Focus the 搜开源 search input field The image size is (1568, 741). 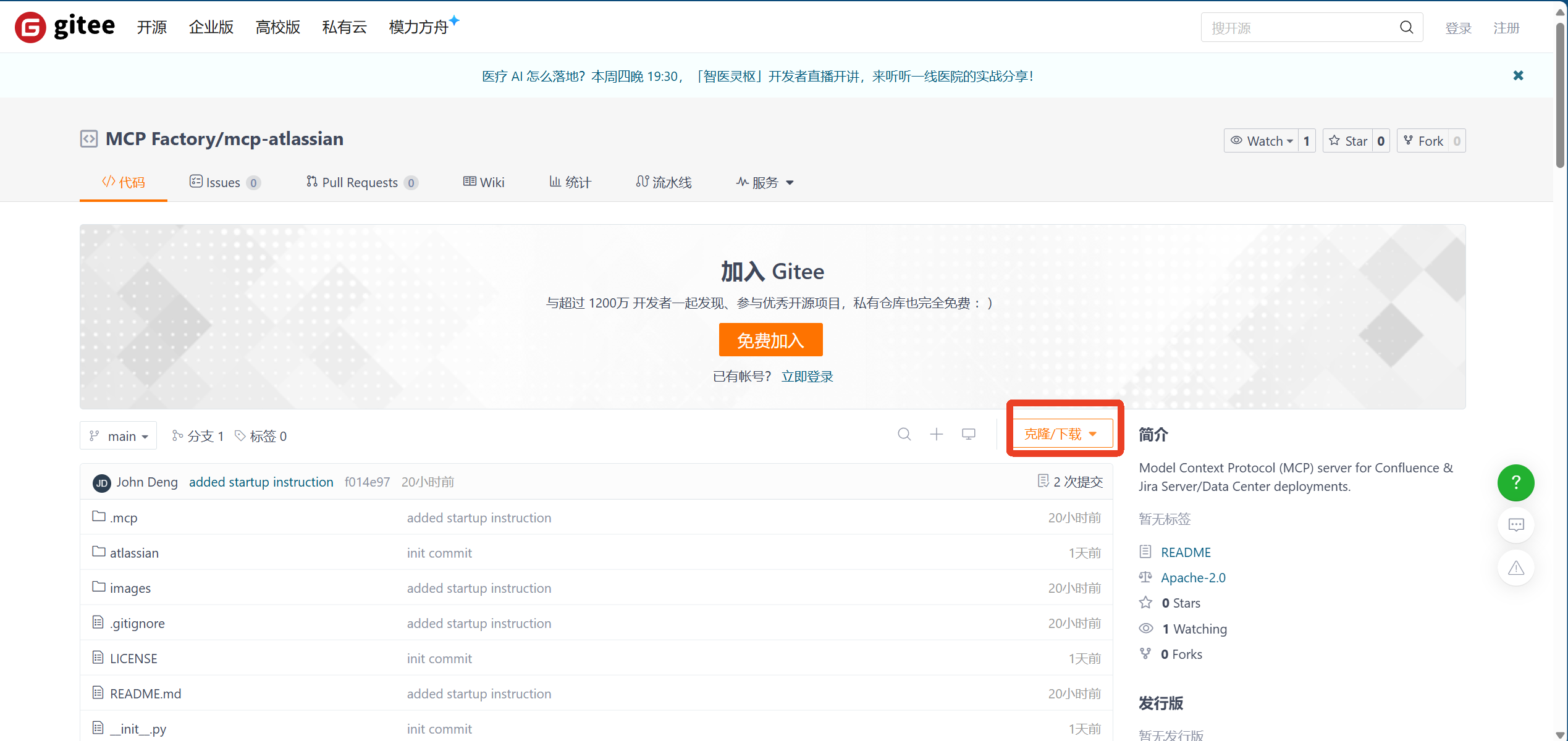(1297, 28)
